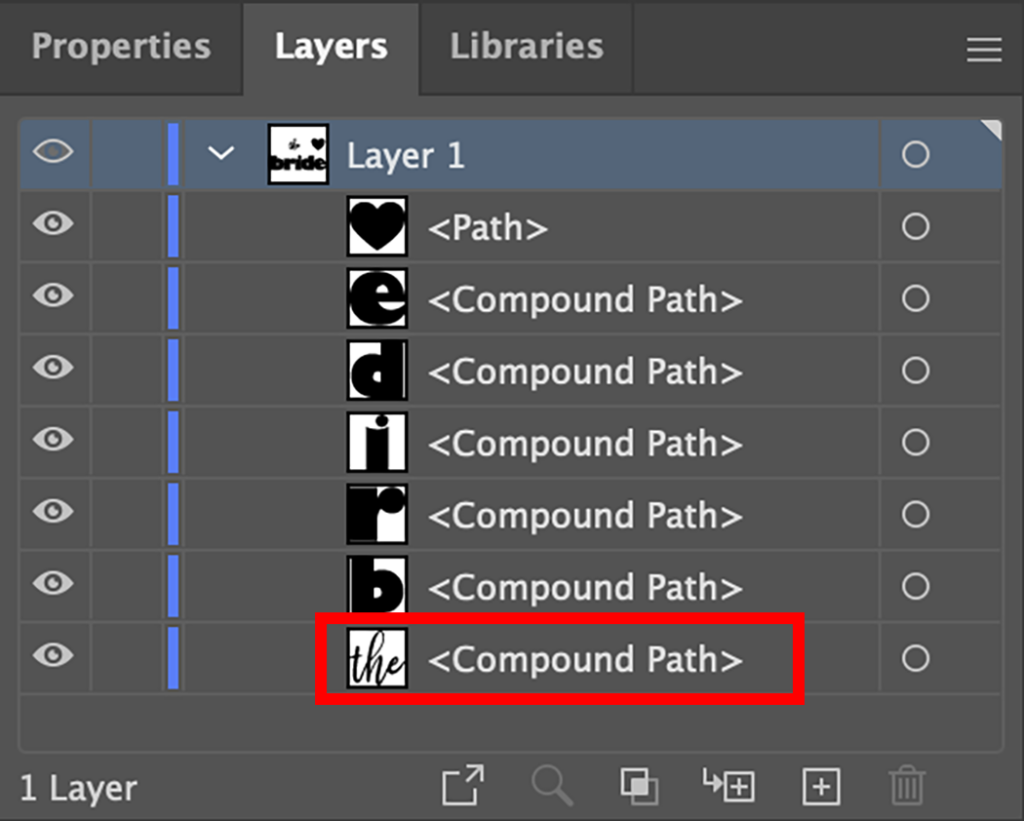This screenshot has width=1024, height=821.
Task: Open the Layers panel hamburger menu
Action: click(x=984, y=50)
